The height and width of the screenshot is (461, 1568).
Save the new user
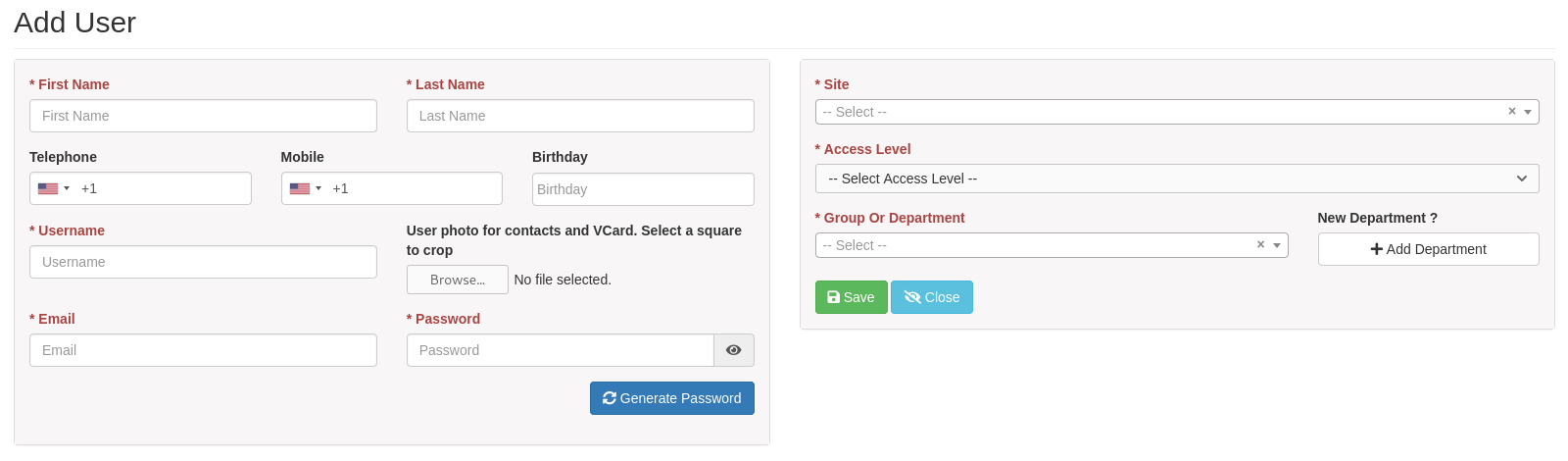click(x=852, y=297)
